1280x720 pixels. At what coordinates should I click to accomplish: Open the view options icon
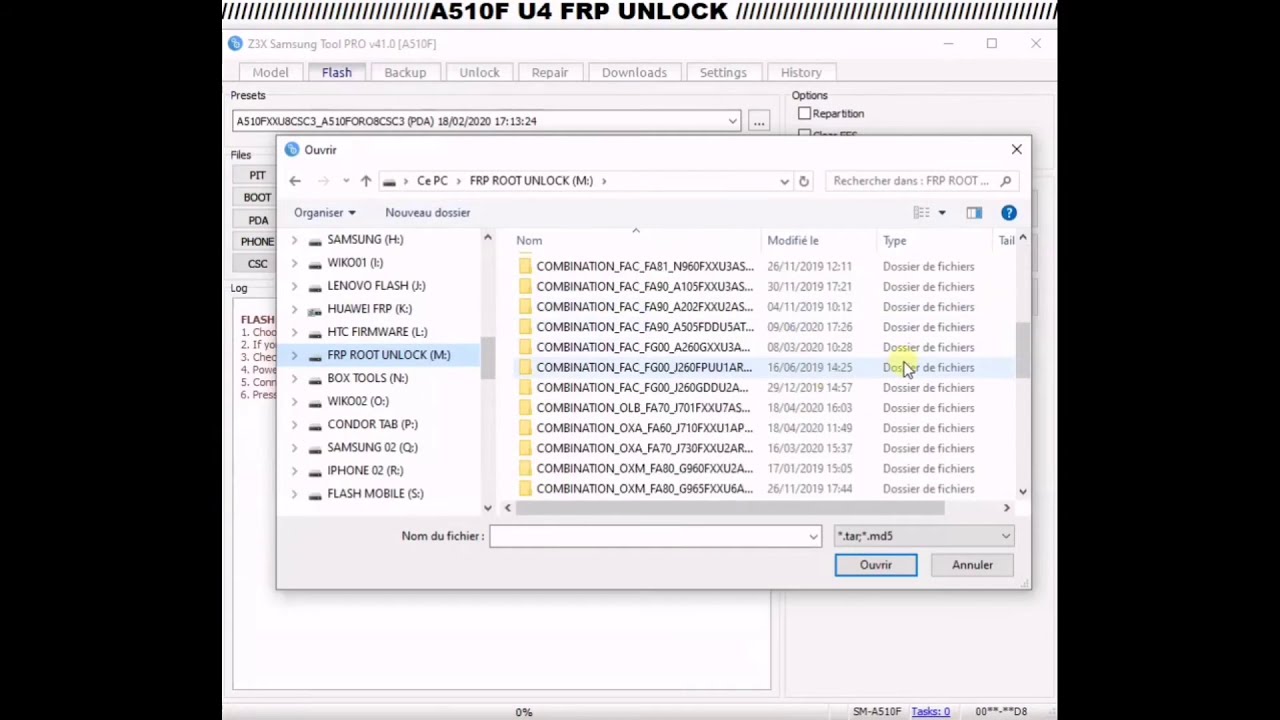click(921, 212)
